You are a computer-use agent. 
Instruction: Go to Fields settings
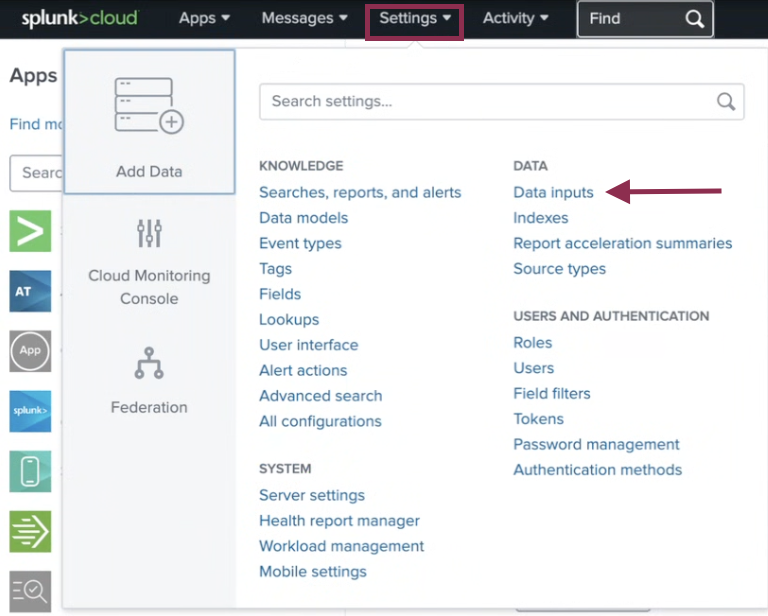coord(280,294)
